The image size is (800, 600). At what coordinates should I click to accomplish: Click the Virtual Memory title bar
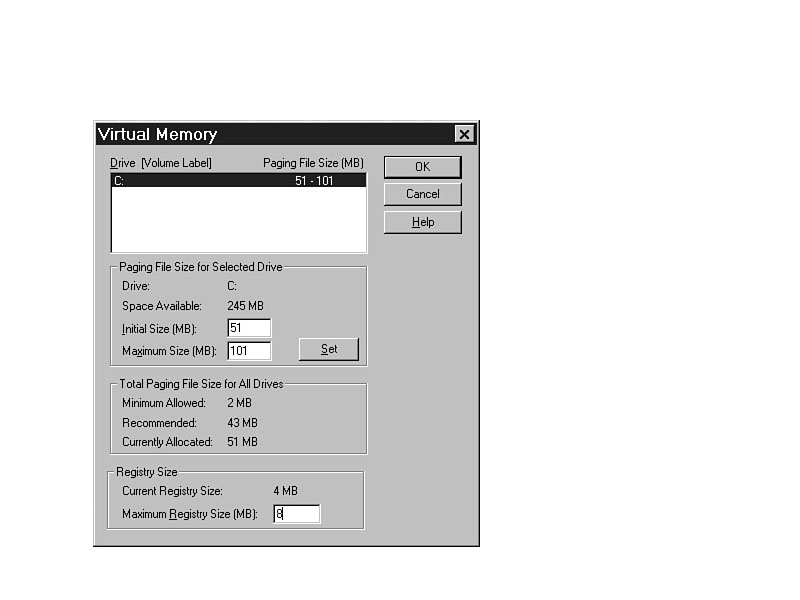(x=270, y=134)
